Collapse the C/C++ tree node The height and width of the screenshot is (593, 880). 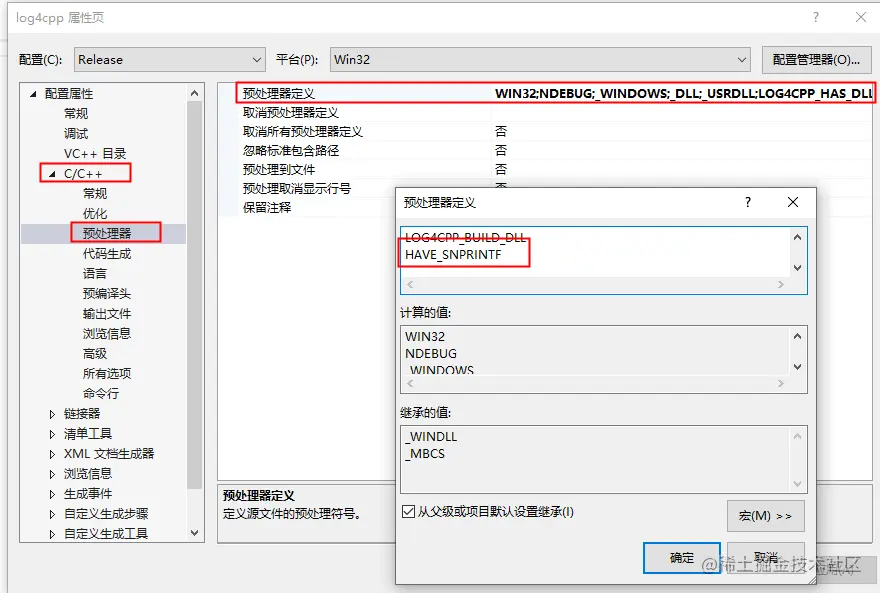52,174
